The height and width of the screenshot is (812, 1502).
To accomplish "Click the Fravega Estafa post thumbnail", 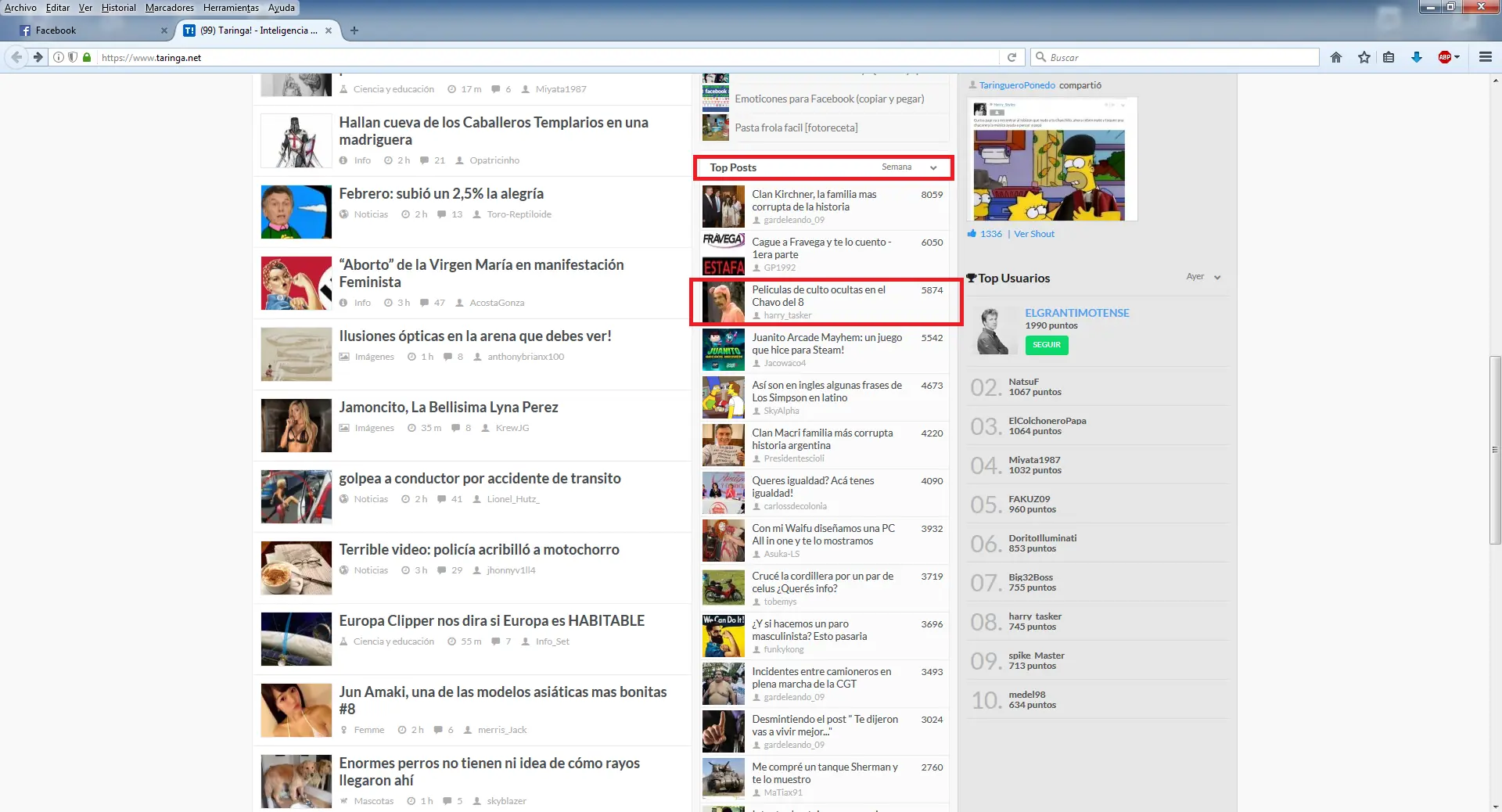I will pos(723,253).
